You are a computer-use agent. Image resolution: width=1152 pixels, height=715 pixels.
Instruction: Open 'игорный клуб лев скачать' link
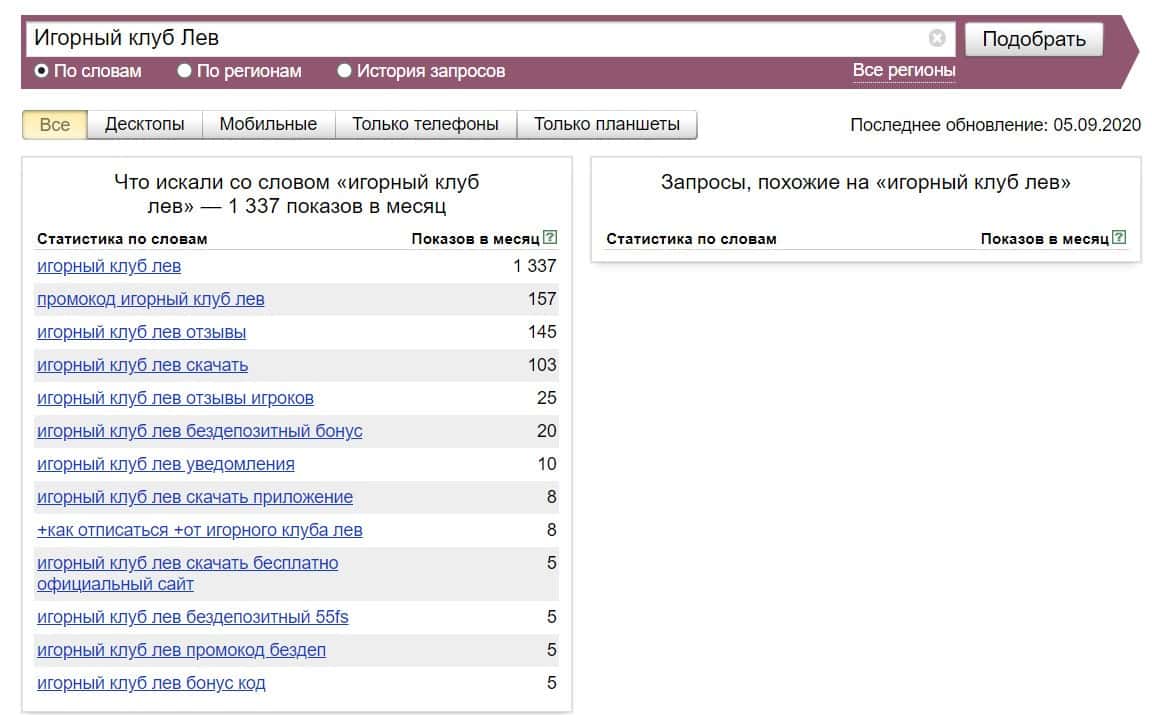142,365
